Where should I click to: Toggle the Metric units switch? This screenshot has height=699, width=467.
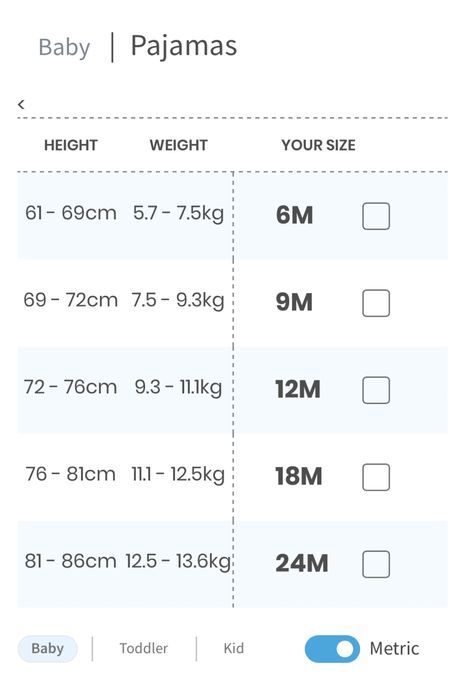click(x=332, y=649)
